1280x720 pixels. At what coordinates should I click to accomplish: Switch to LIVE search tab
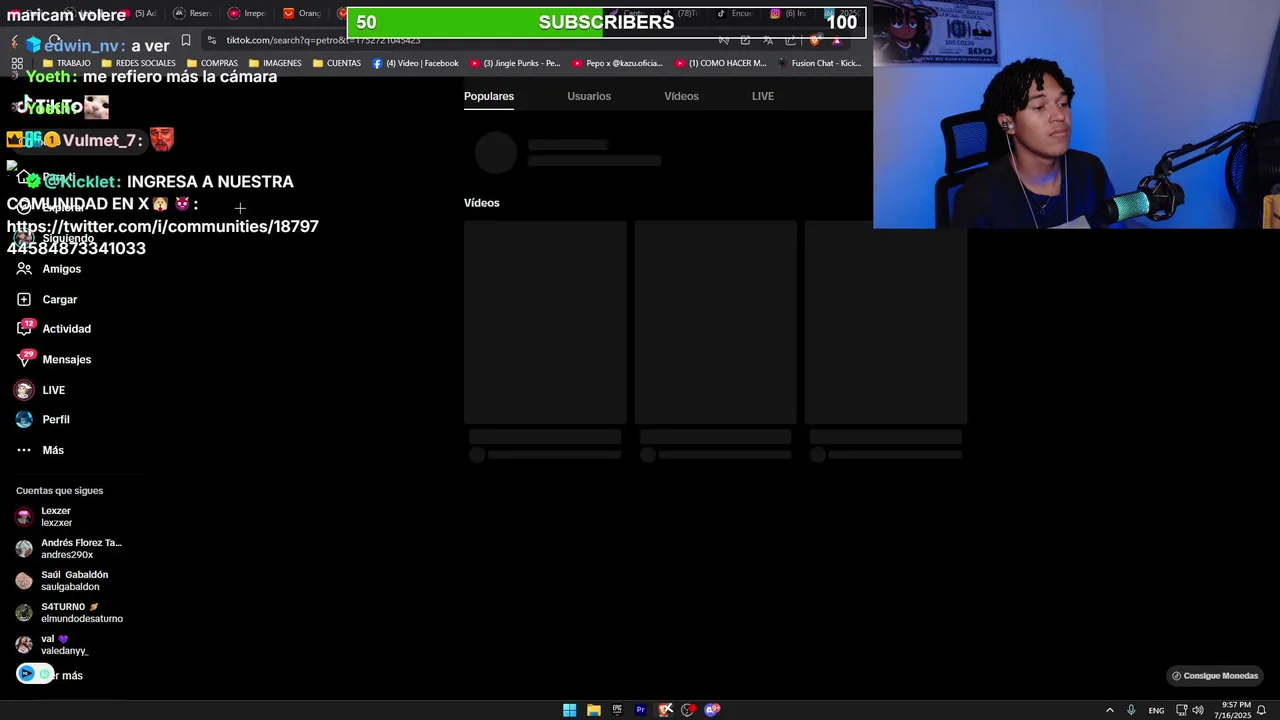pyautogui.click(x=763, y=96)
